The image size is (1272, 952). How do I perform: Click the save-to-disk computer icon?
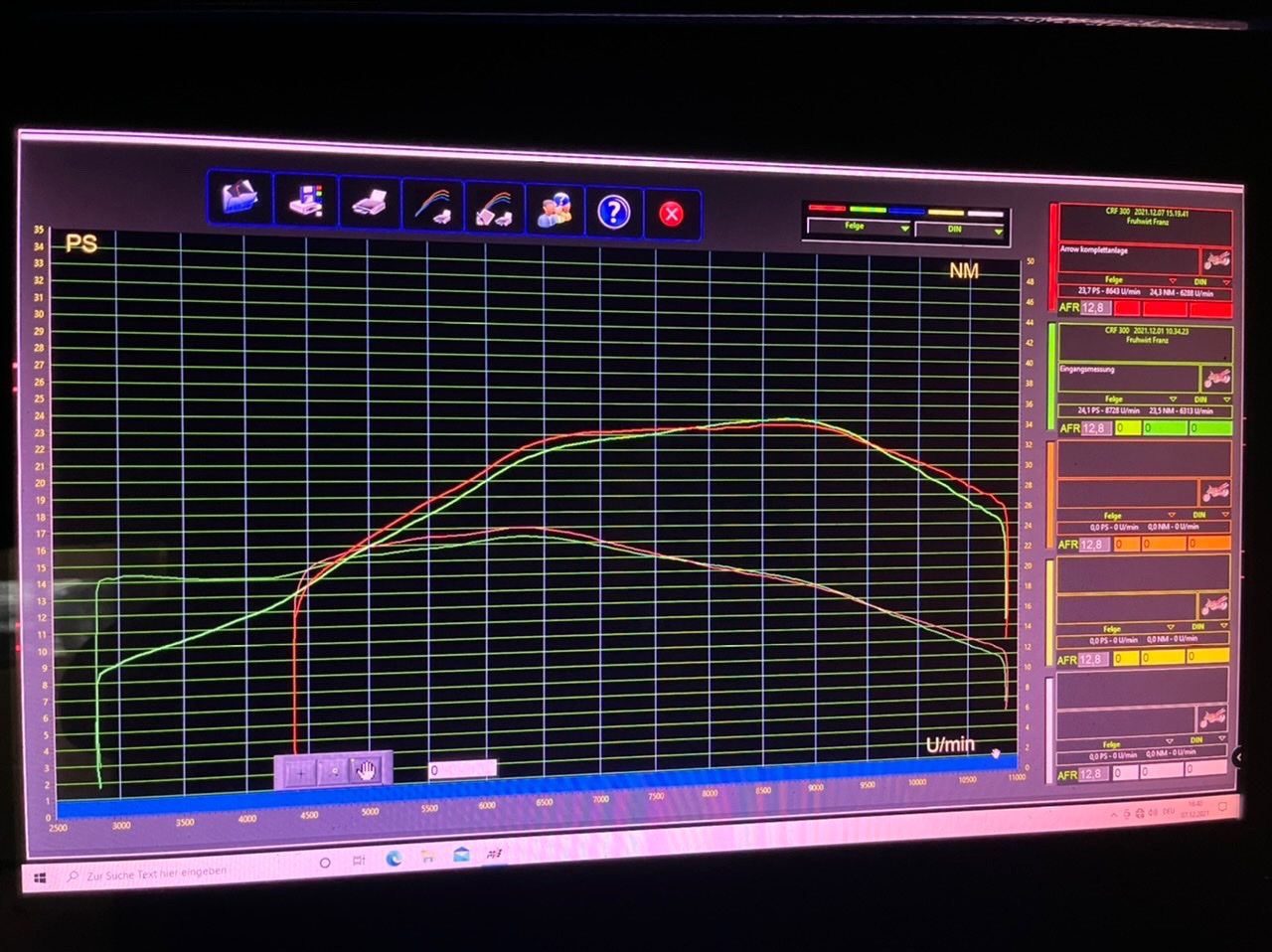[x=307, y=202]
